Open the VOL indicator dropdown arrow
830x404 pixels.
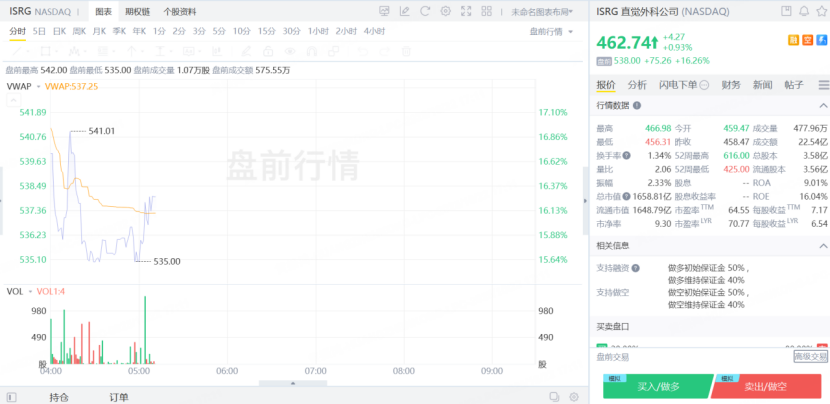coord(30,292)
